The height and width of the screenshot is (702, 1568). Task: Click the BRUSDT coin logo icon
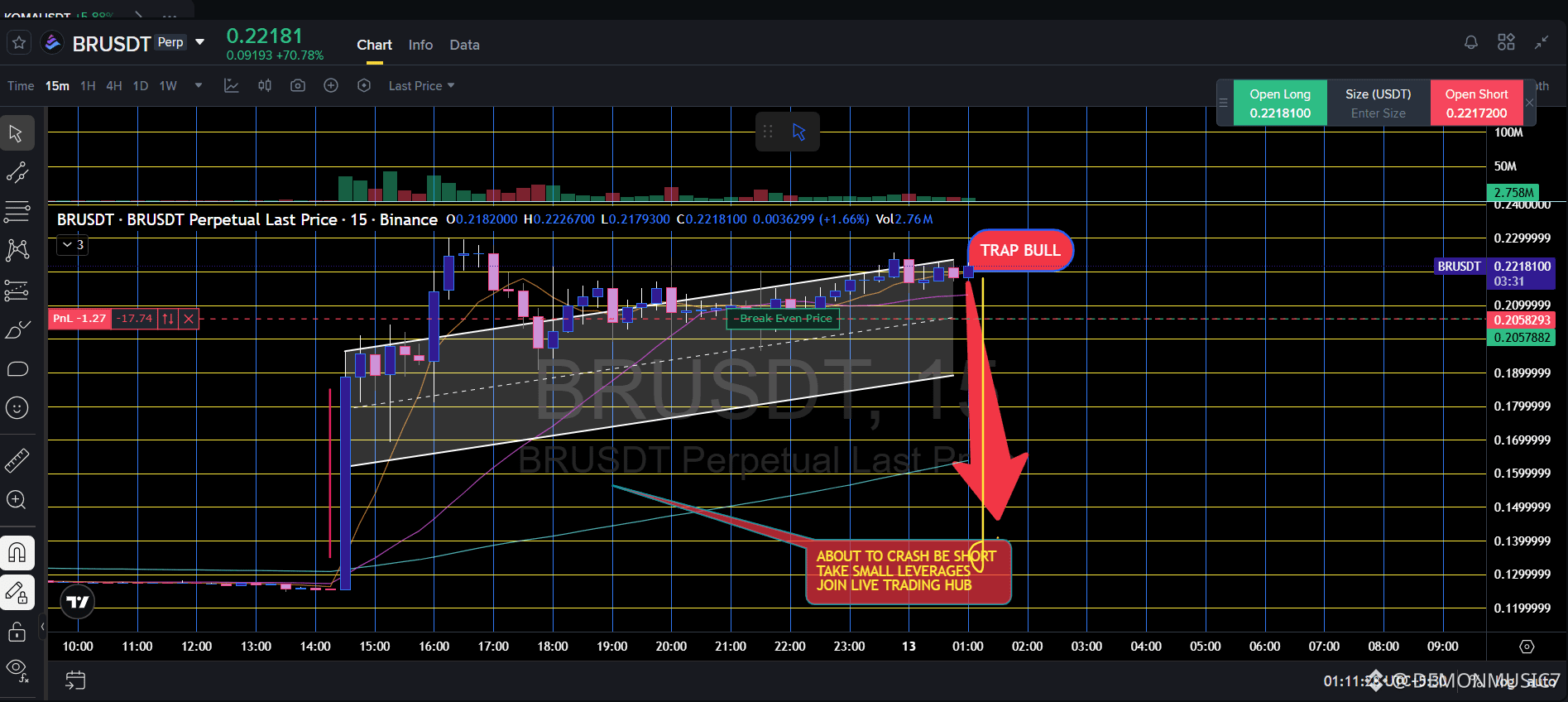tap(52, 42)
